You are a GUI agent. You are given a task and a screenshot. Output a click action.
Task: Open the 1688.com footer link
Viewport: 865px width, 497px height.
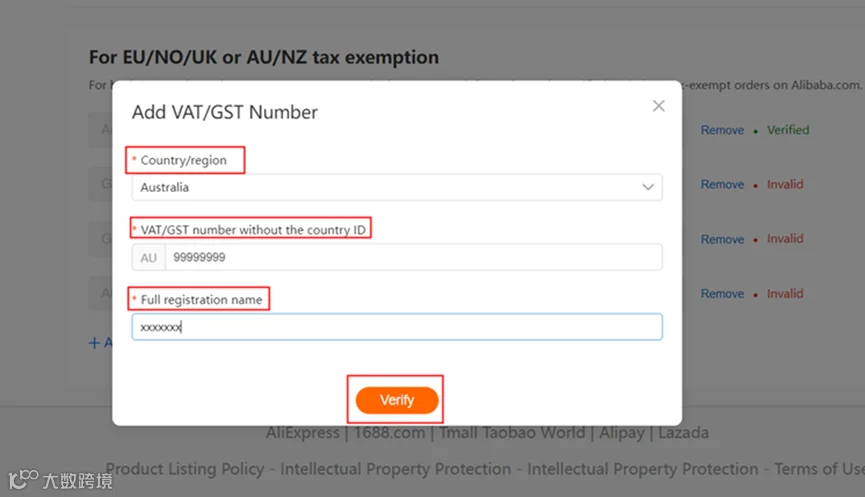coord(389,432)
